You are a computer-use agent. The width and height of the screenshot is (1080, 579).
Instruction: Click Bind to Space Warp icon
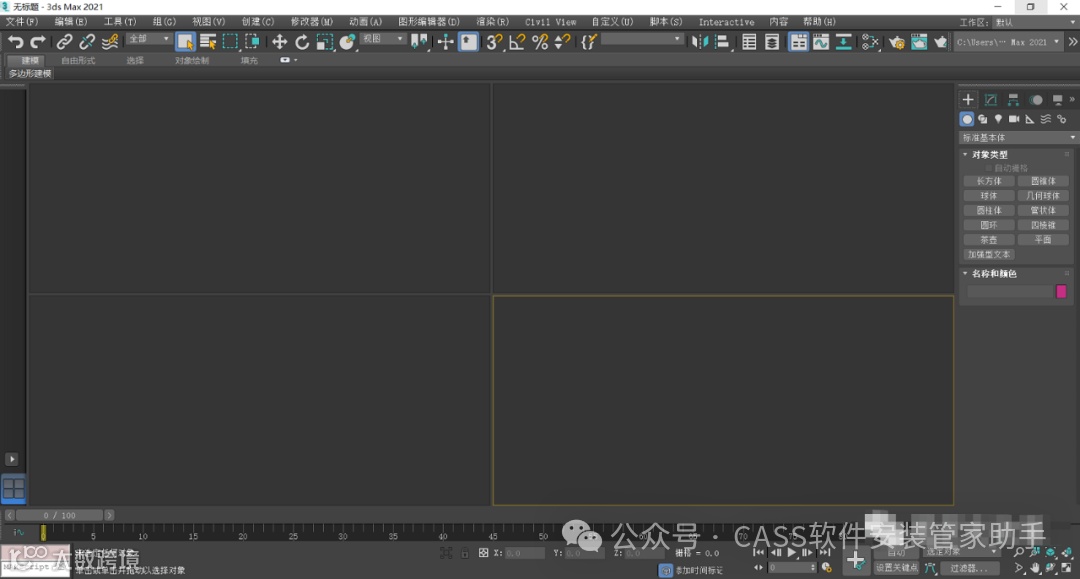(110, 42)
